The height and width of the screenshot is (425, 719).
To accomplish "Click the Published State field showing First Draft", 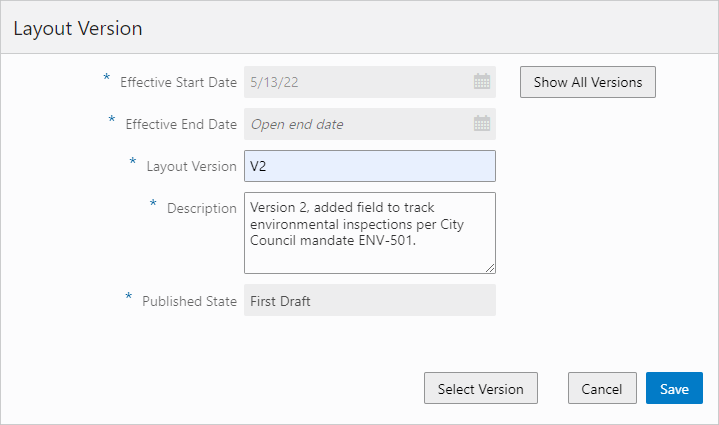I will (369, 301).
